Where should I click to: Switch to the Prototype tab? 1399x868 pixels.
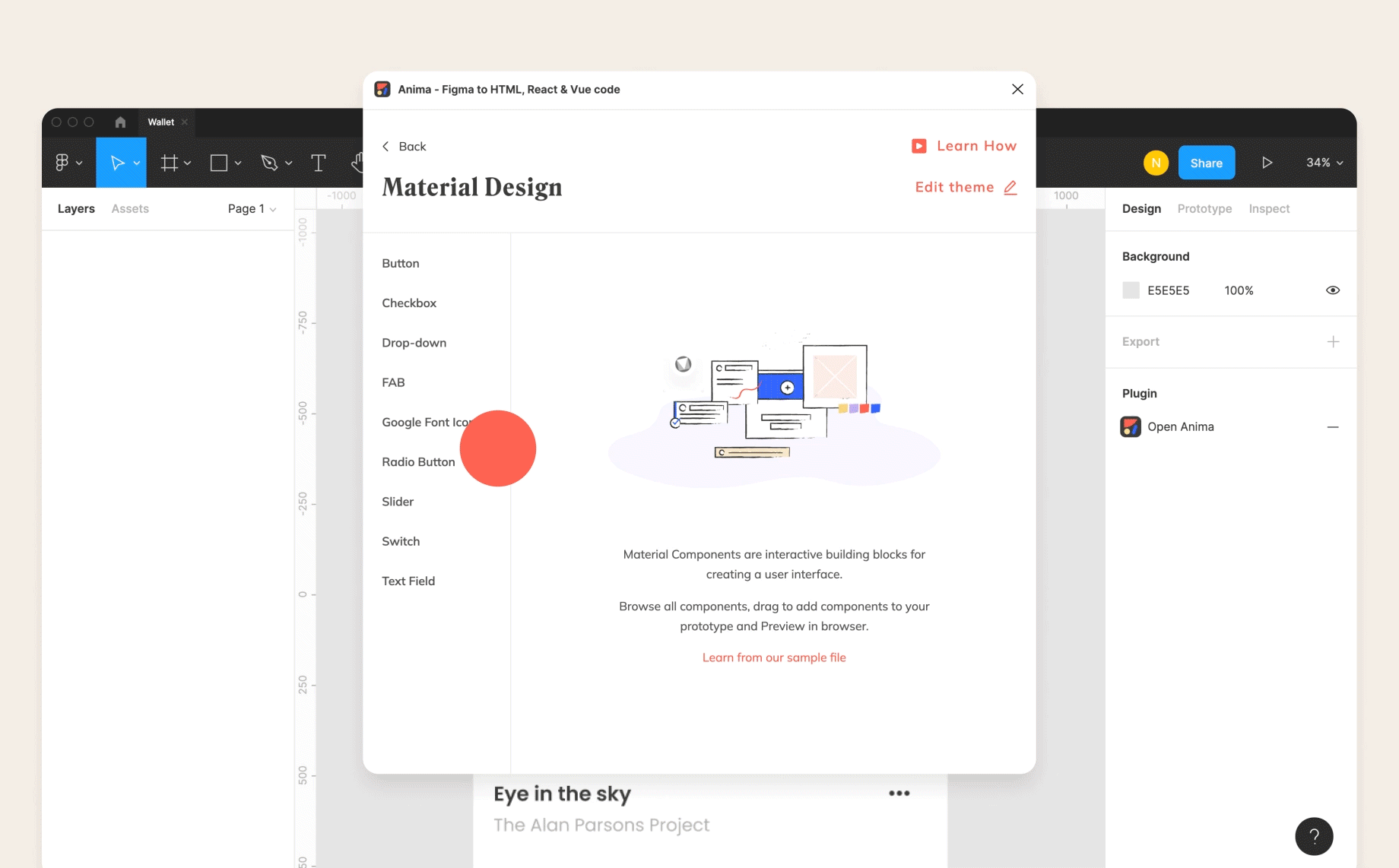pos(1204,209)
